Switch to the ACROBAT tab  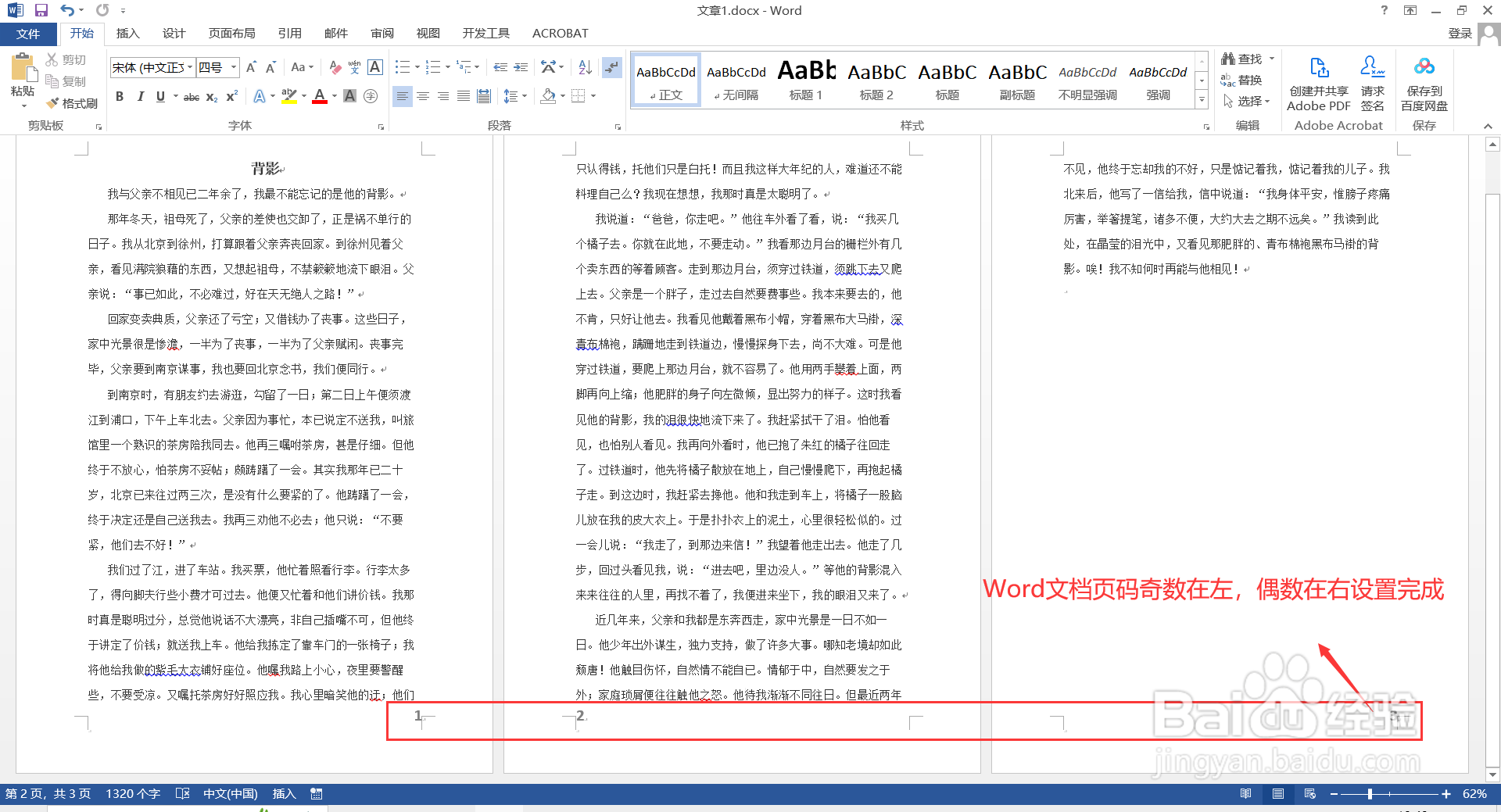560,33
